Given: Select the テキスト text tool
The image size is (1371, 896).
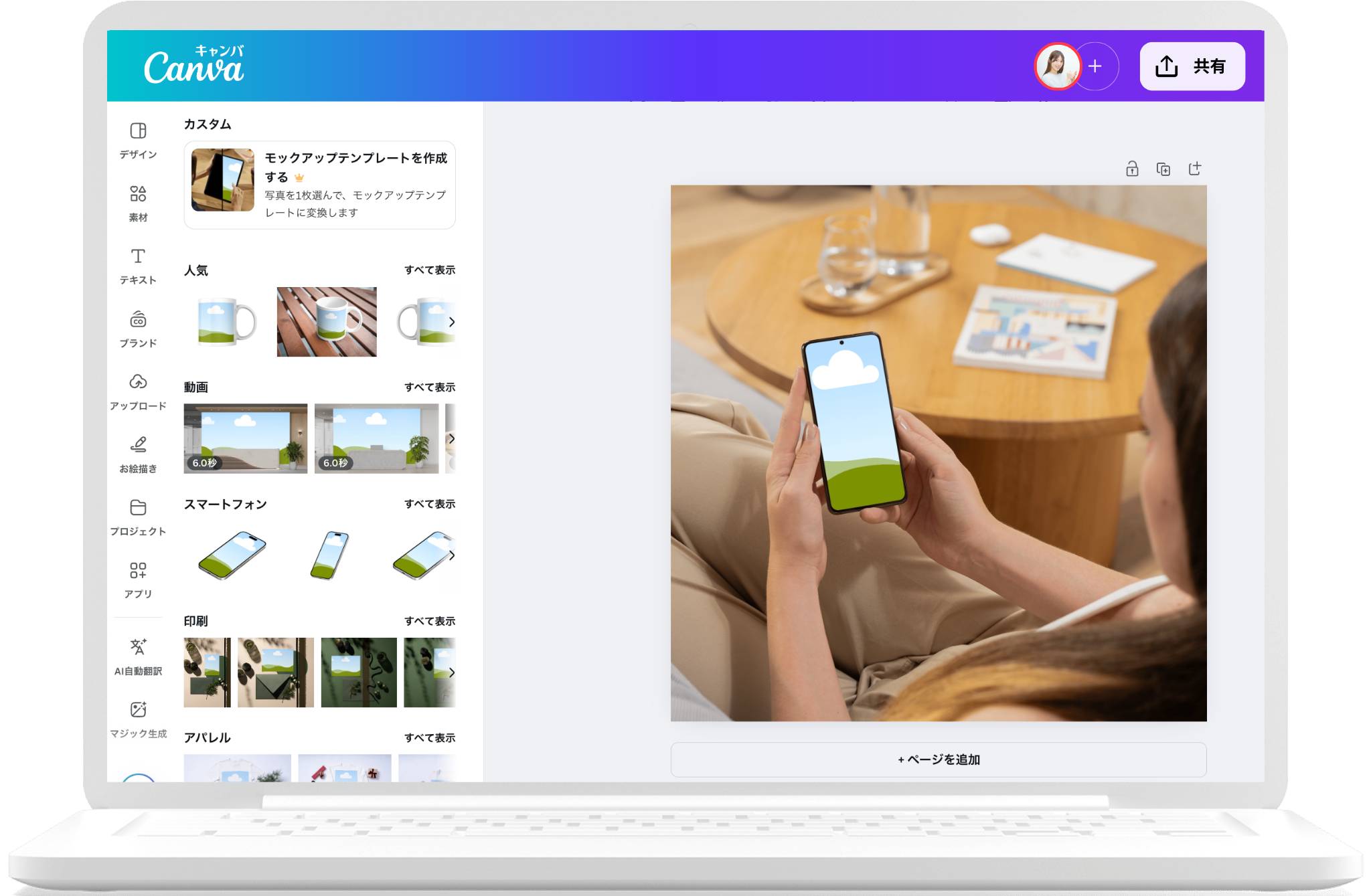Looking at the screenshot, I should coord(138,265).
